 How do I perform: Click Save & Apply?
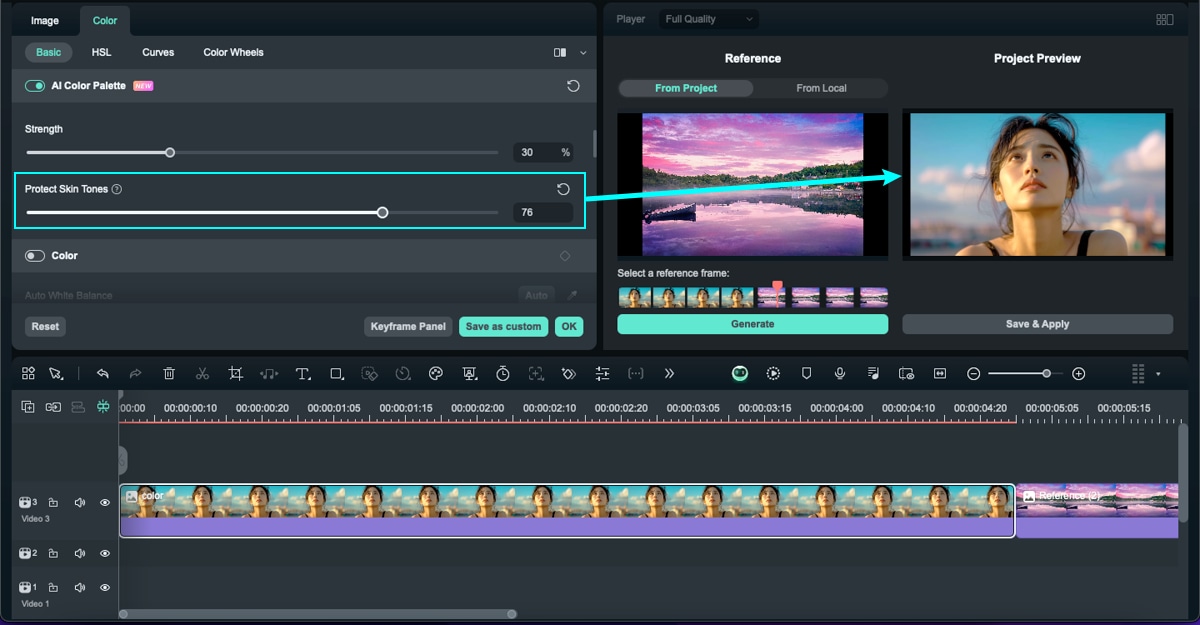coord(1037,324)
